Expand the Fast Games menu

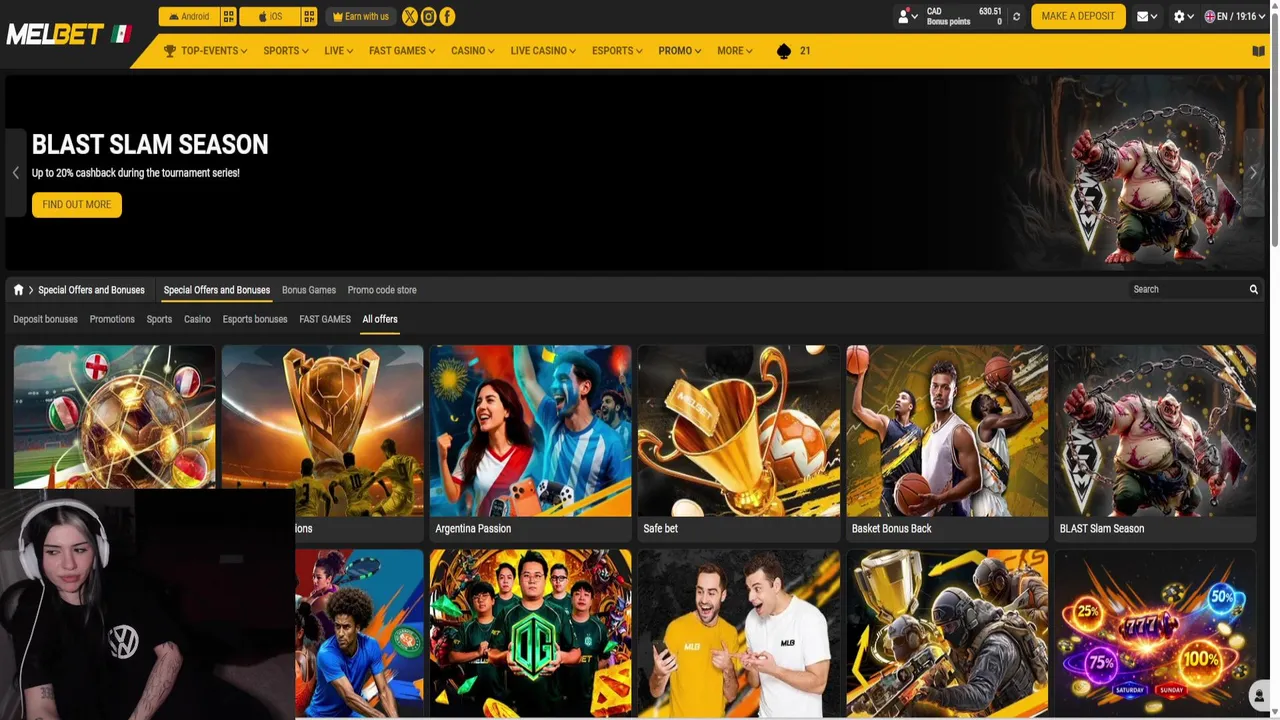point(402,51)
